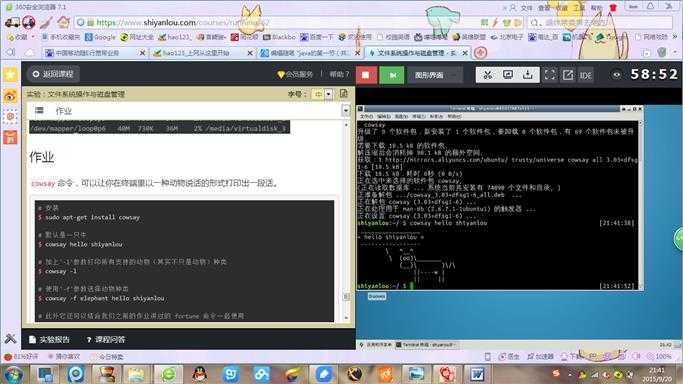Switch to the 文件系统操作与磁盘管理 browser tab
The height and width of the screenshot is (384, 683).
[x=417, y=53]
